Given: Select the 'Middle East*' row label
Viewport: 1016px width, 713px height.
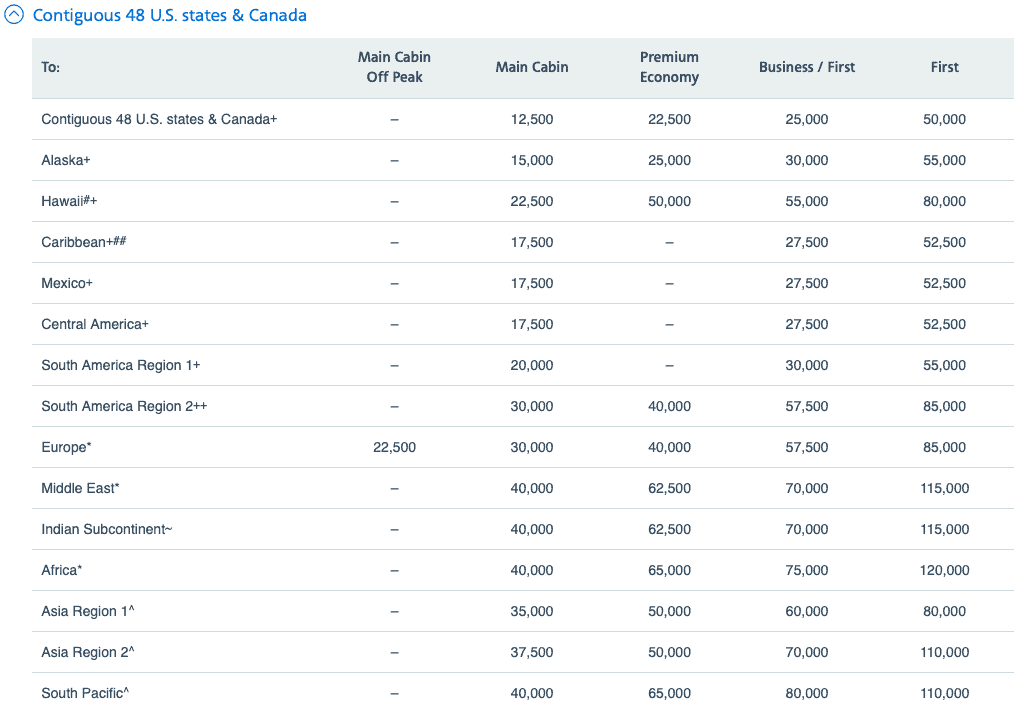Looking at the screenshot, I should coord(80,488).
